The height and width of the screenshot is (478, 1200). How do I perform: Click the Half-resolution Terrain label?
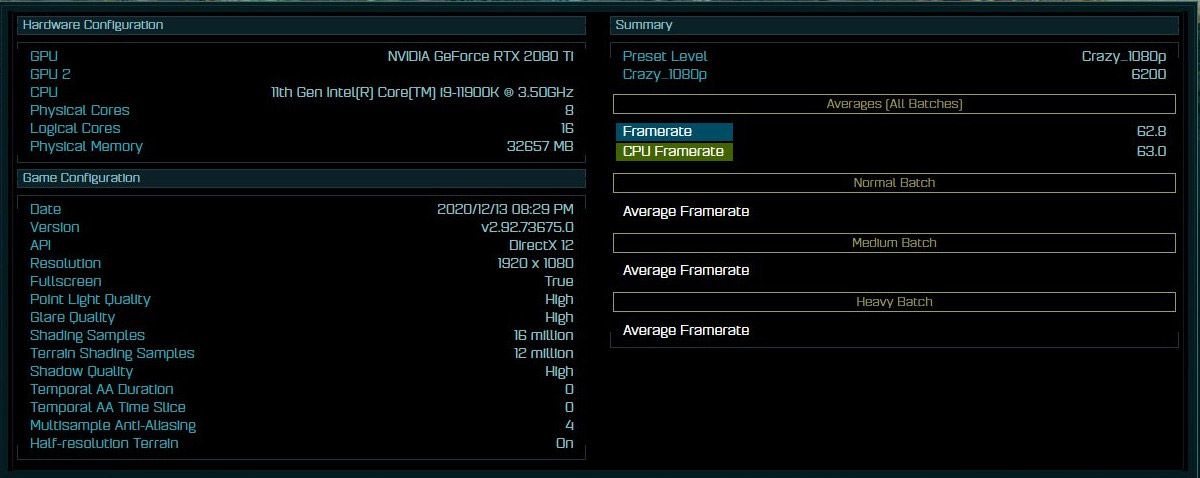pos(104,443)
